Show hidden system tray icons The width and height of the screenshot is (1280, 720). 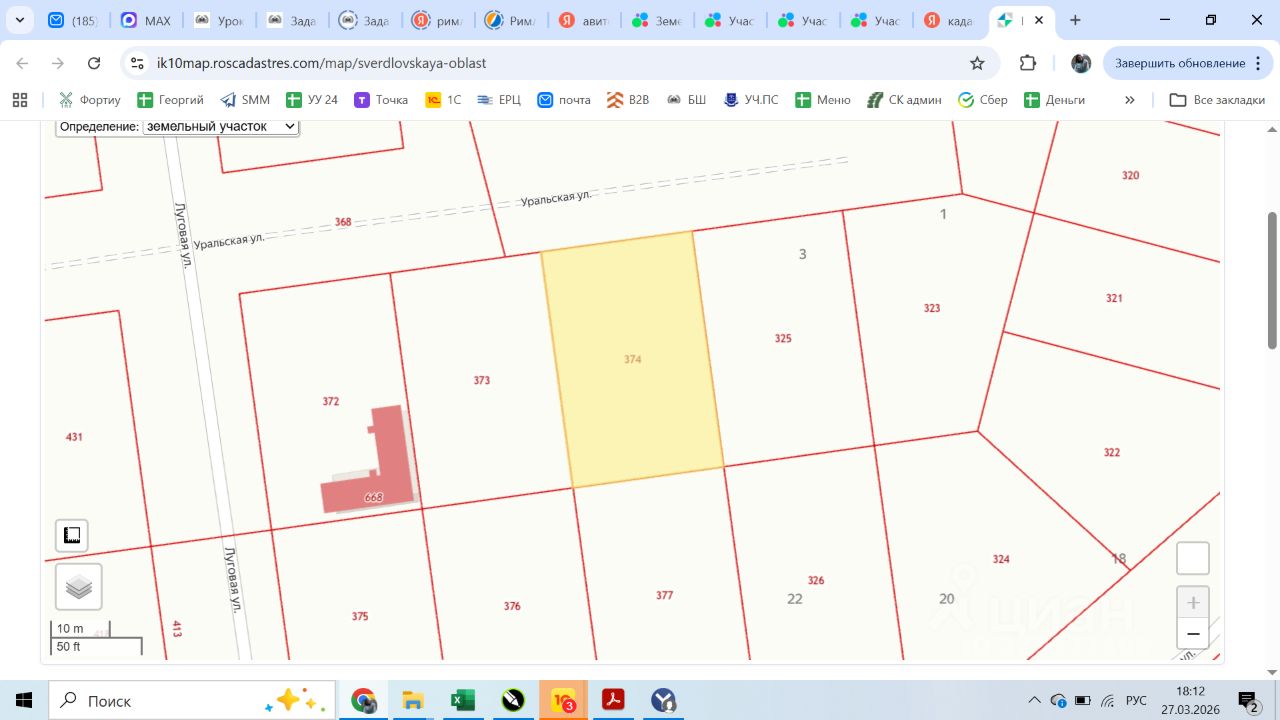[1034, 700]
